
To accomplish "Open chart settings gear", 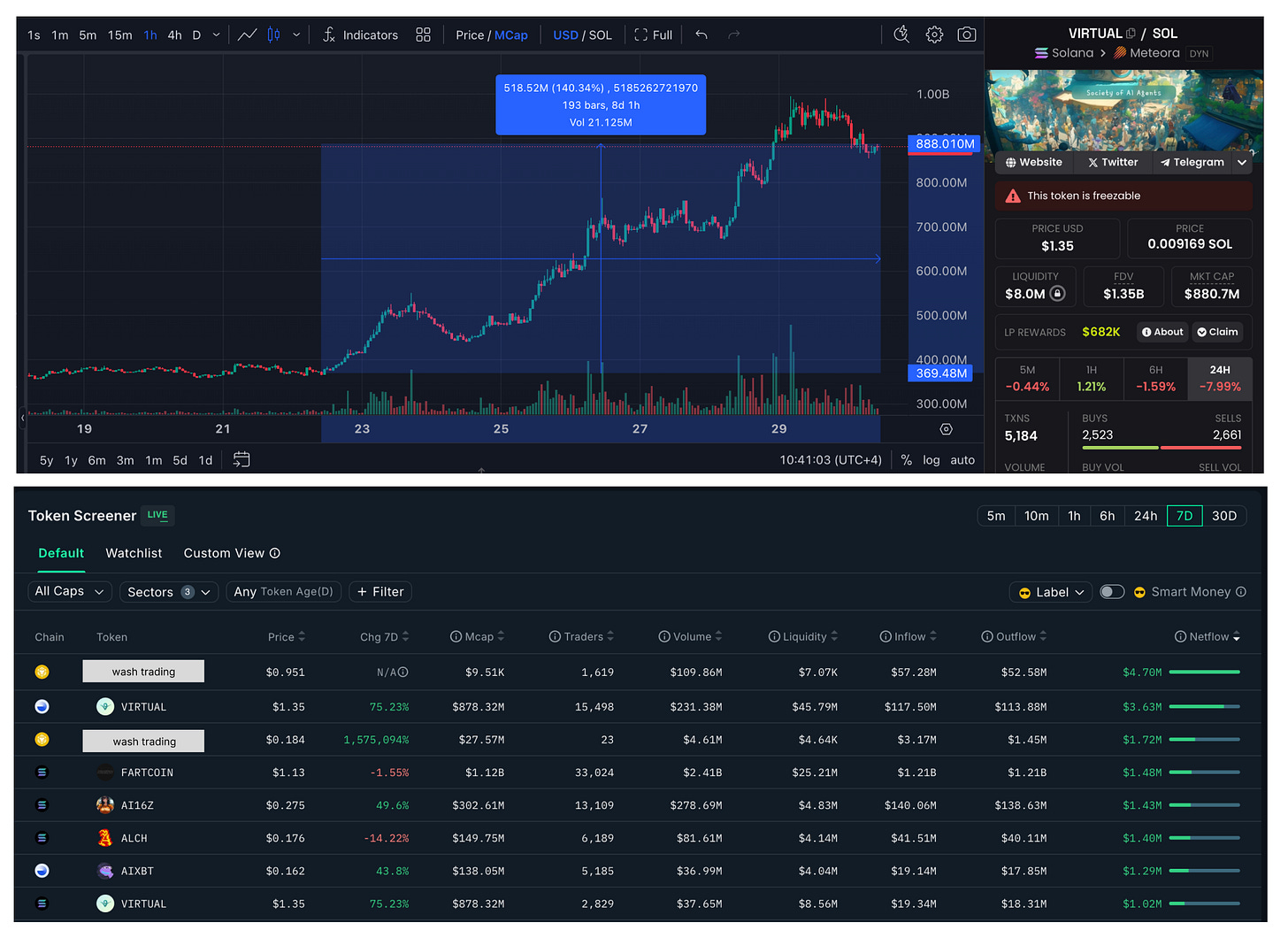I will coord(934,35).
